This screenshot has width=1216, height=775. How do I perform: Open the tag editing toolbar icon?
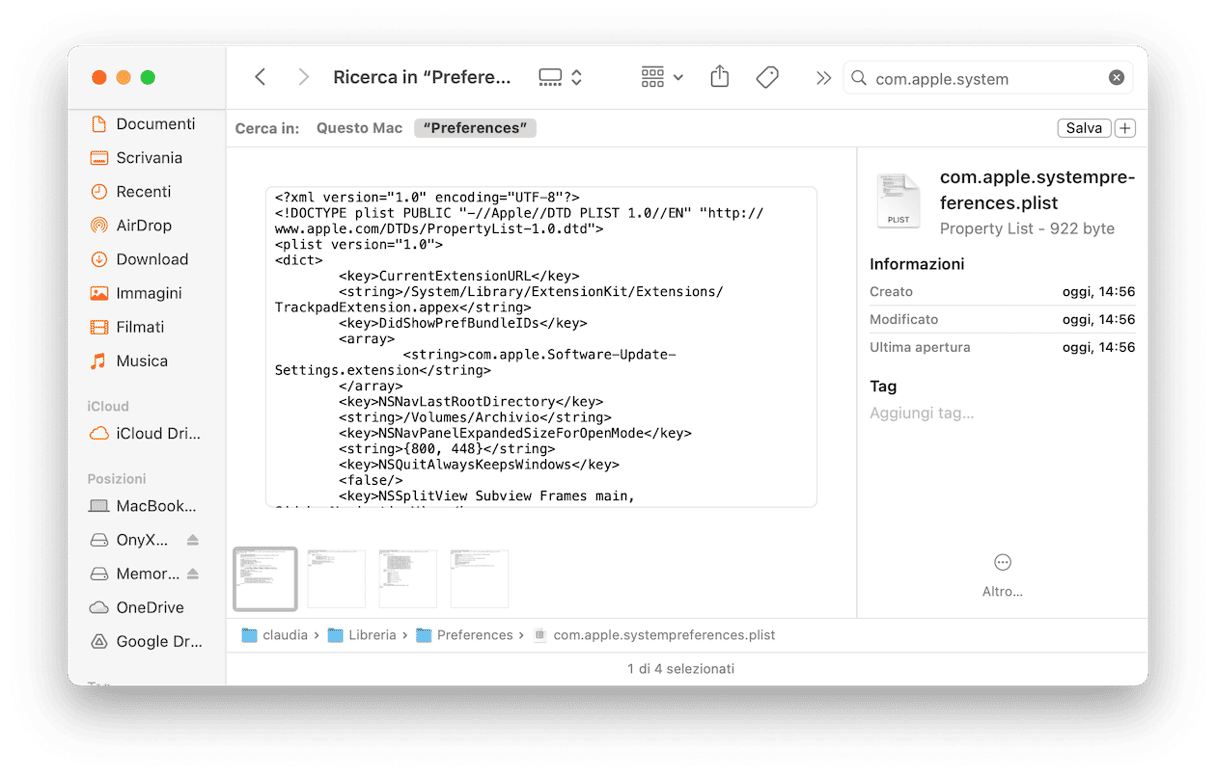click(767, 77)
